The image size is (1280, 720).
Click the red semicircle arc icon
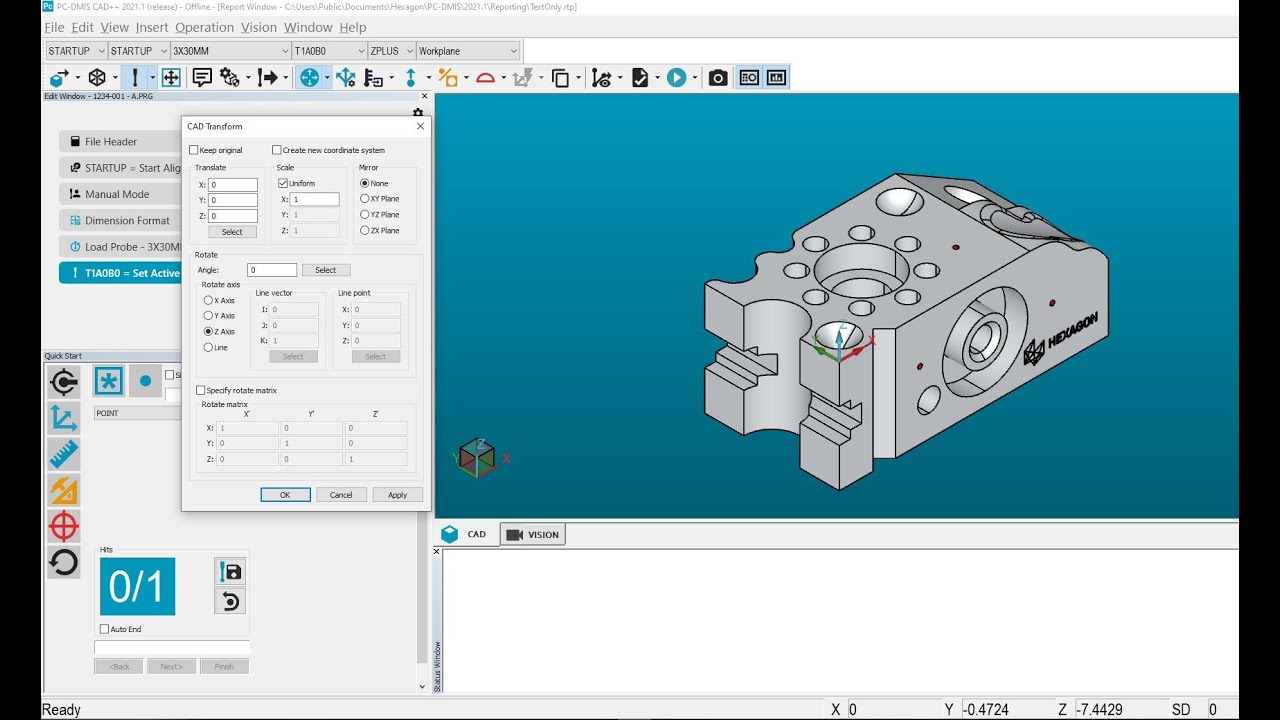pos(485,77)
